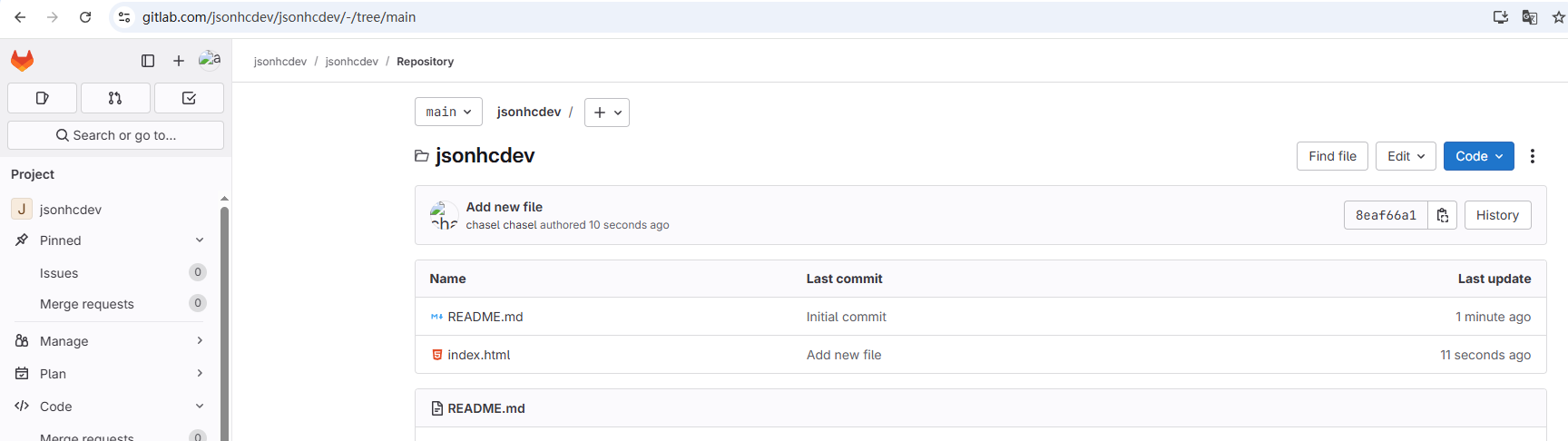Copy the commit SHA to clipboard

pyautogui.click(x=1442, y=215)
